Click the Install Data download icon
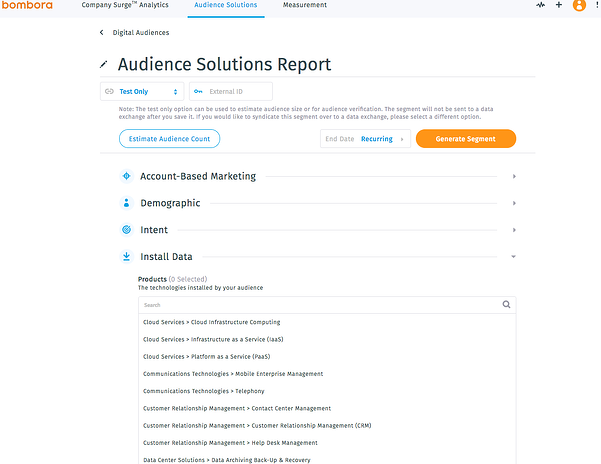The image size is (601, 464). click(x=126, y=256)
